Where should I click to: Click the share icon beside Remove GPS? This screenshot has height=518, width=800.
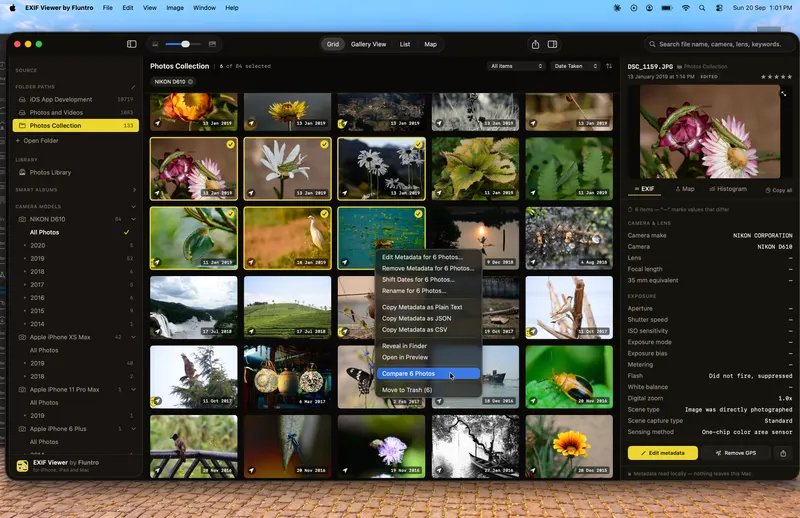[783, 453]
